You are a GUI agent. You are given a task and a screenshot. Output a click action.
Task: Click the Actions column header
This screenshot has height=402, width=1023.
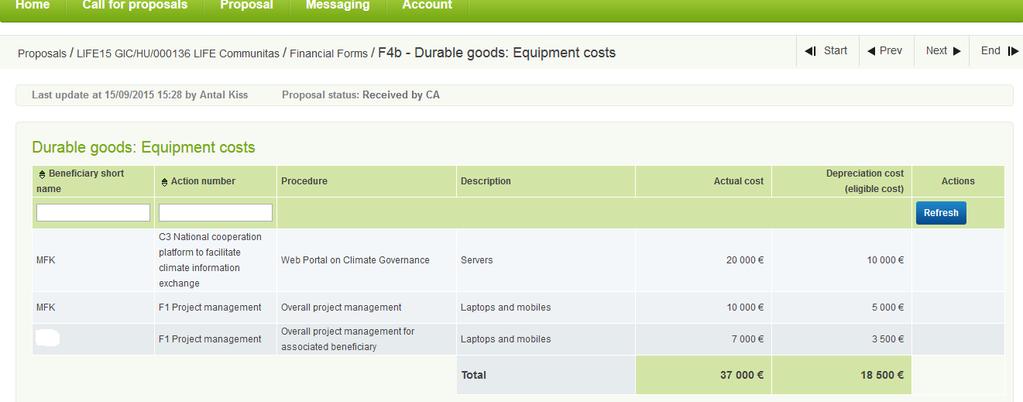point(958,181)
